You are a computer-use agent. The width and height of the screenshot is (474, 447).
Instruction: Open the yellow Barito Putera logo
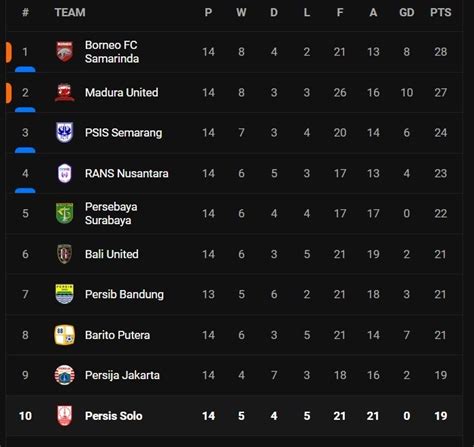pos(64,335)
